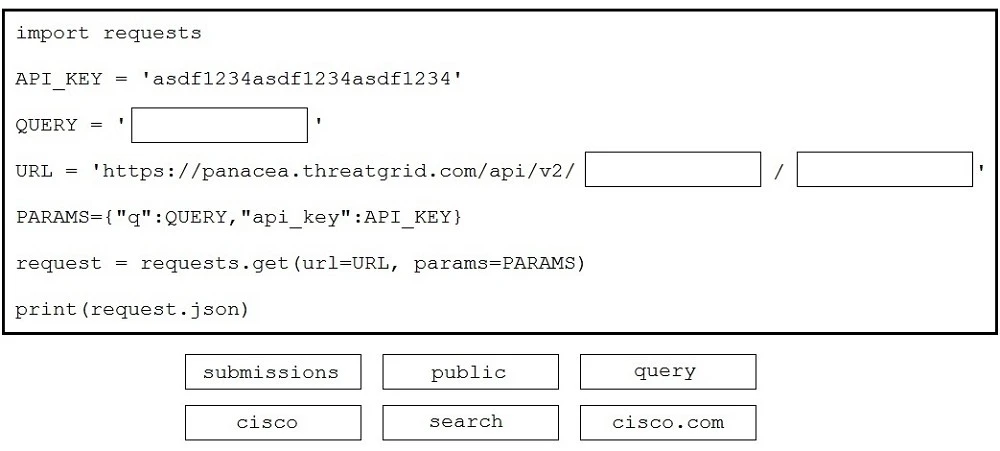
Task: Pick the 'query' answer tile
Action: pos(667,372)
